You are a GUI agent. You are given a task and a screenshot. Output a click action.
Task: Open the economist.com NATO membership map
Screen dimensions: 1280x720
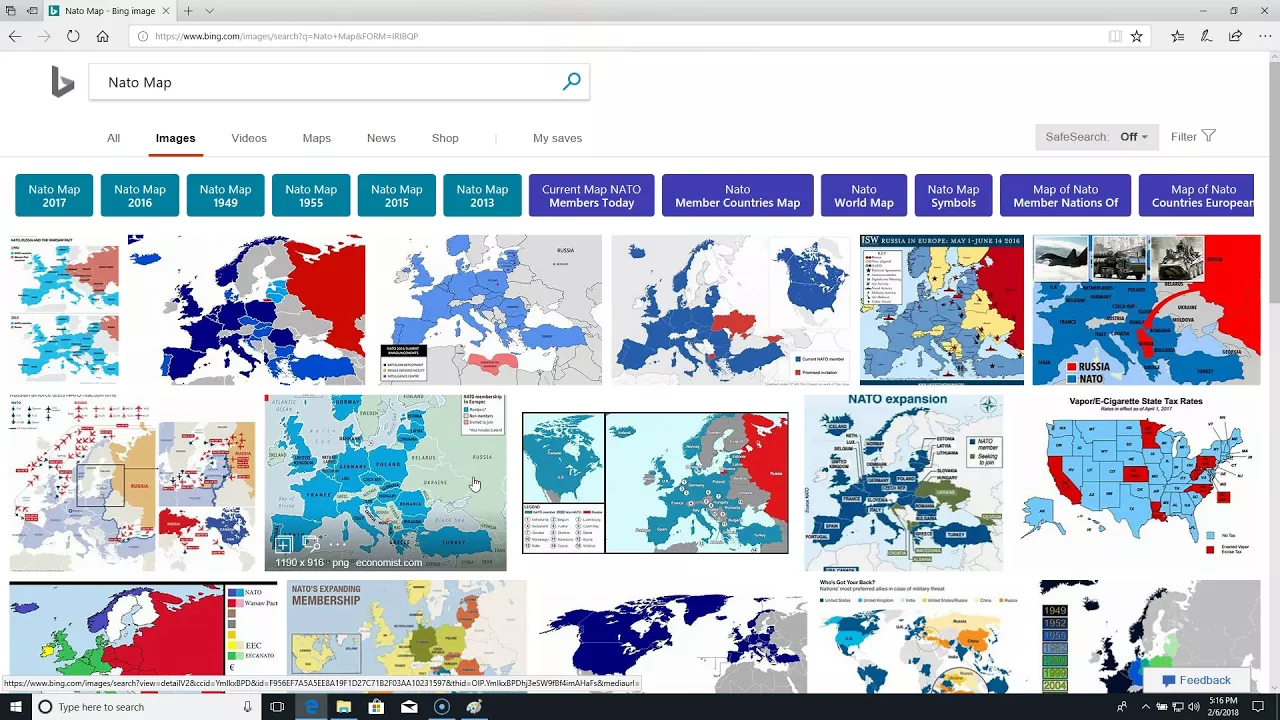385,482
